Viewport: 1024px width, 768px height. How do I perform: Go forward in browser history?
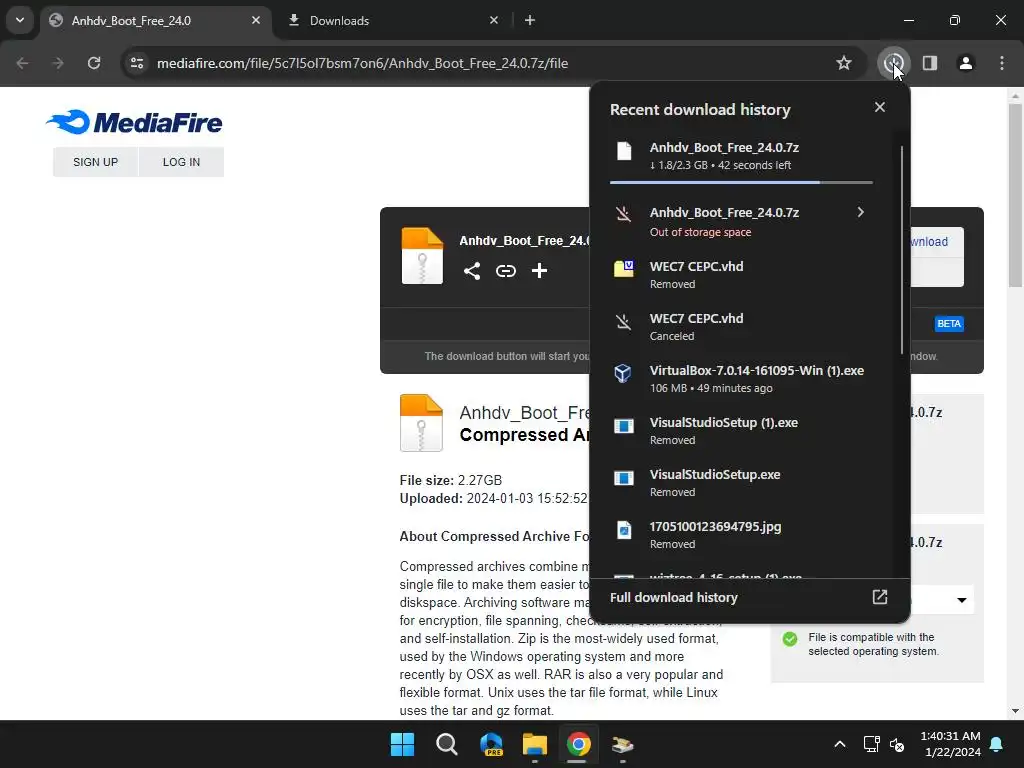[x=58, y=63]
